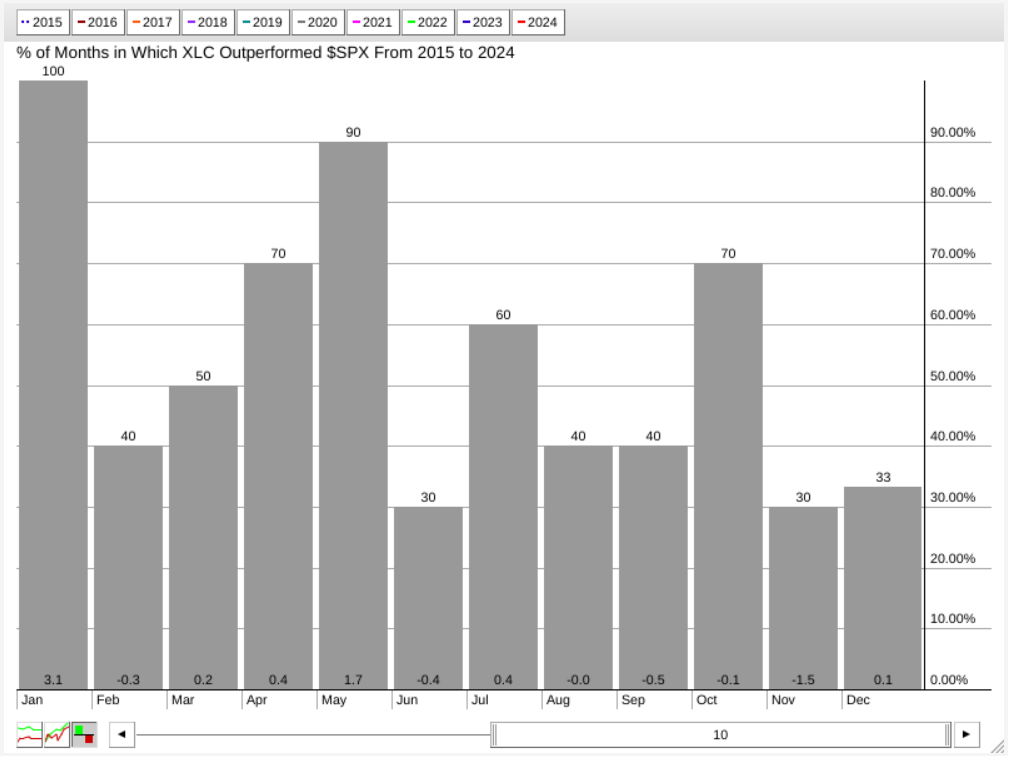Click the "Sep" month axis label
Image resolution: width=1012 pixels, height=758 pixels.
tap(634, 702)
